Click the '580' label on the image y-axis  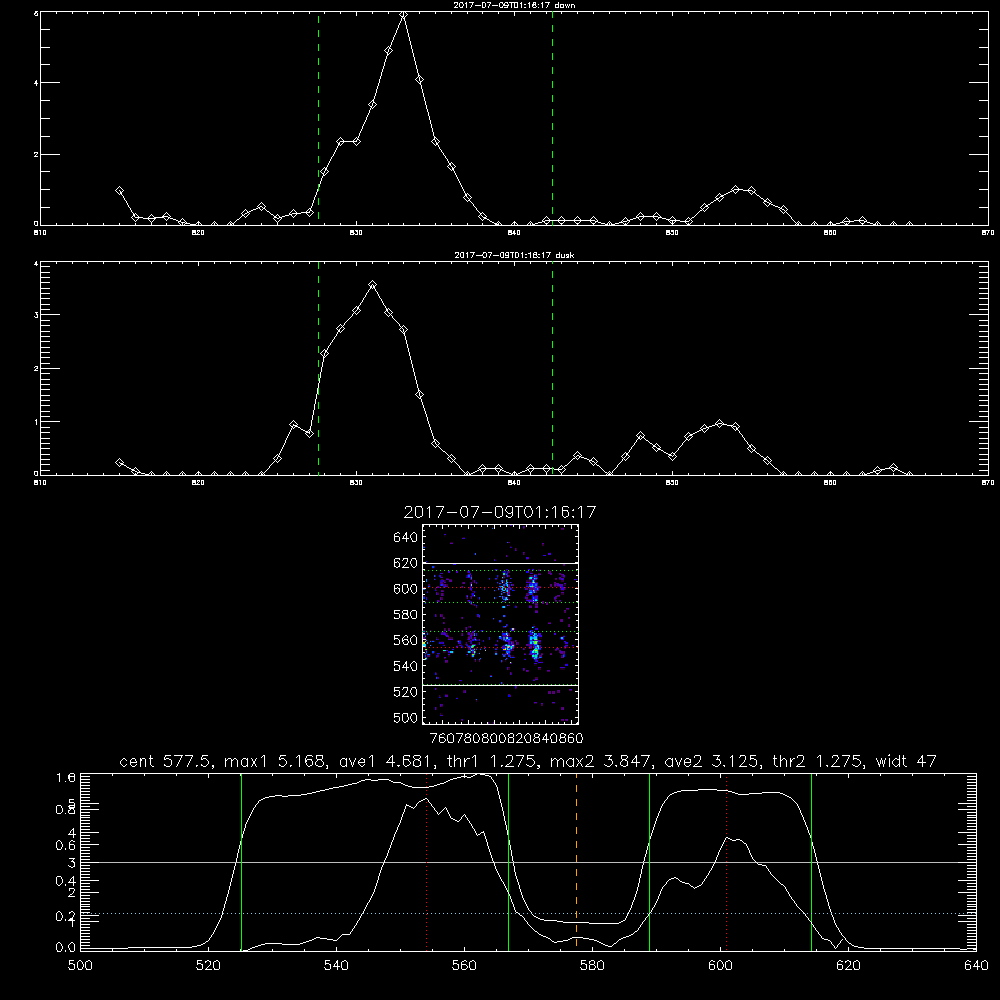(x=406, y=615)
